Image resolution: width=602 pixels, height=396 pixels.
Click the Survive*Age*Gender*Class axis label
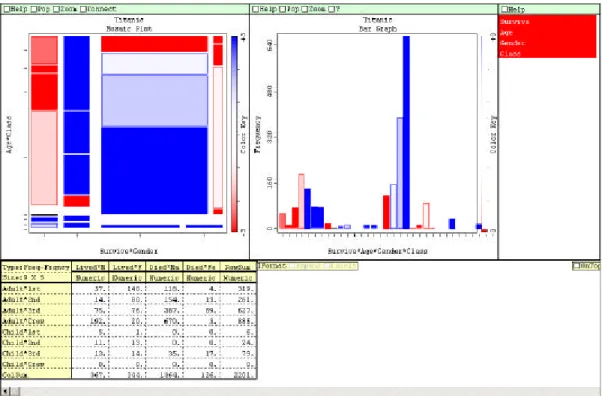378,251
